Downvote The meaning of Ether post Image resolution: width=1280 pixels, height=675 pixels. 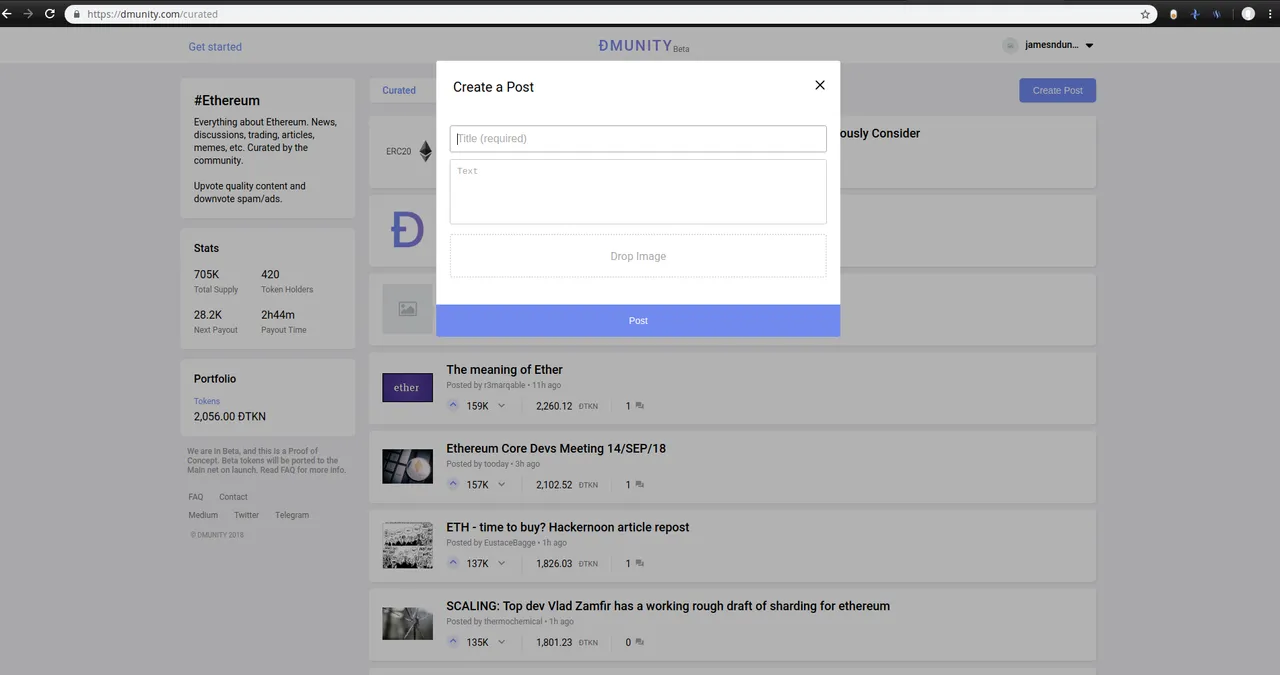pyautogui.click(x=501, y=406)
